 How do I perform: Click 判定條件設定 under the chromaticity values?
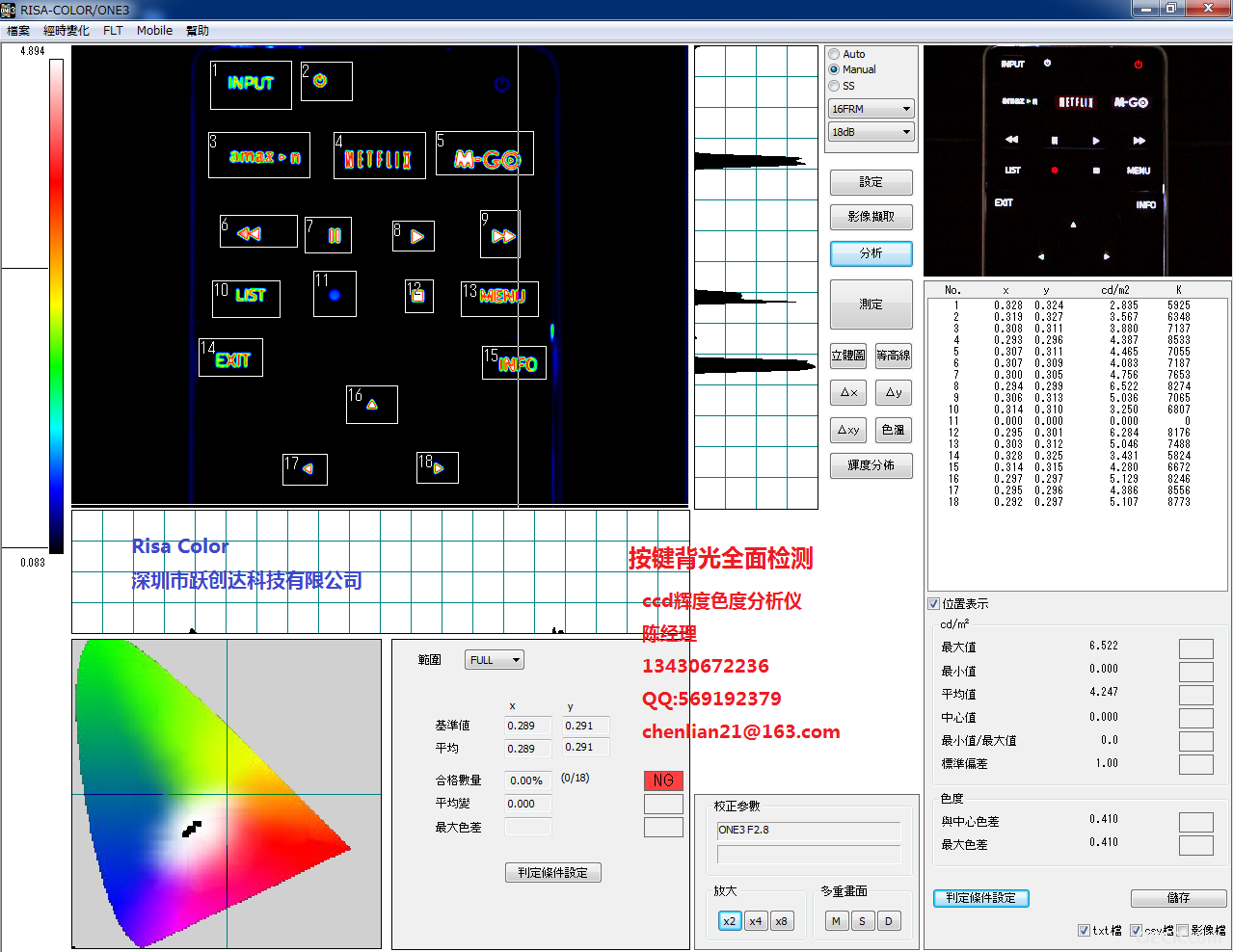(x=553, y=873)
